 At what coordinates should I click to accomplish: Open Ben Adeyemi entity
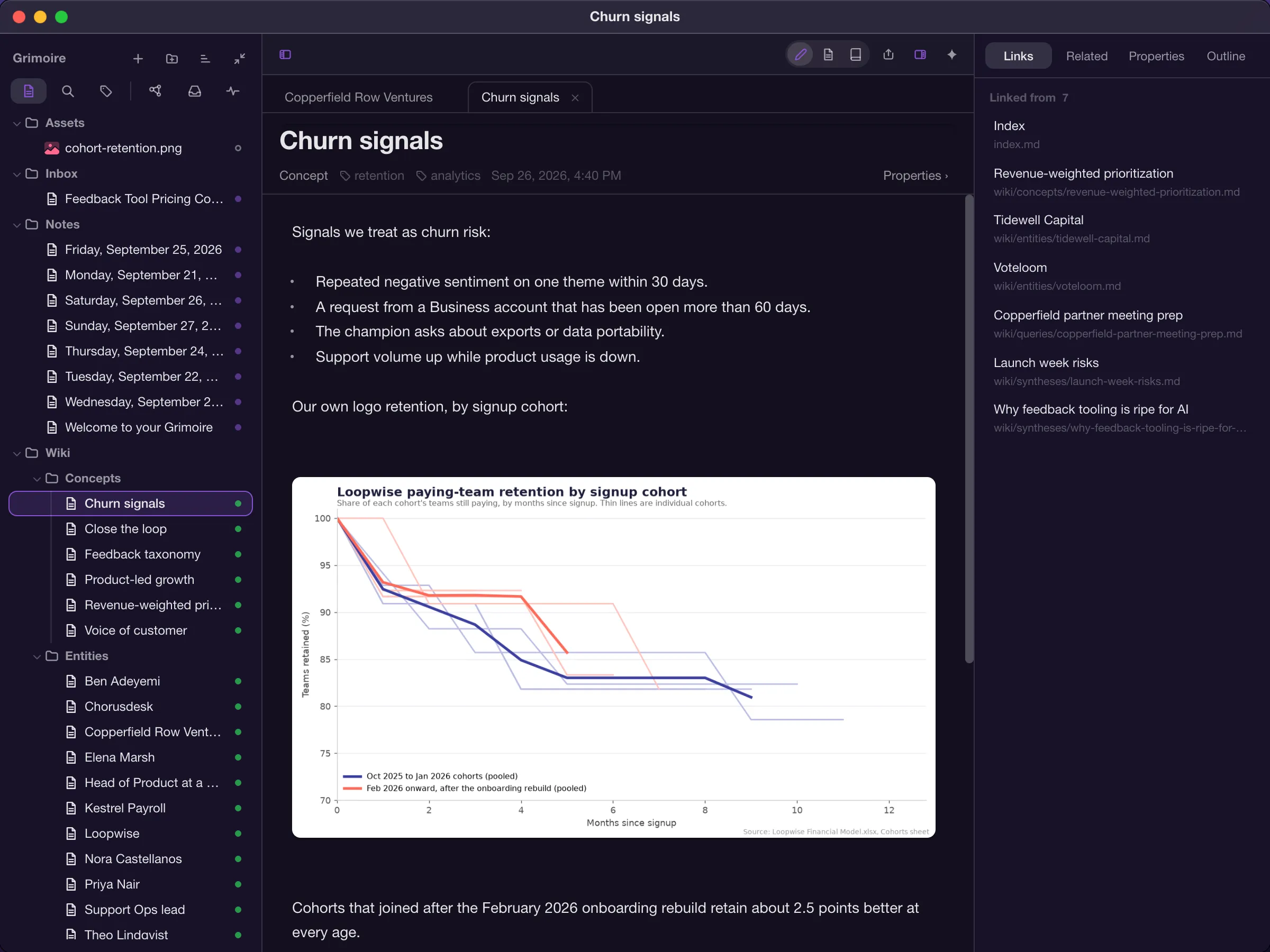click(x=131, y=681)
